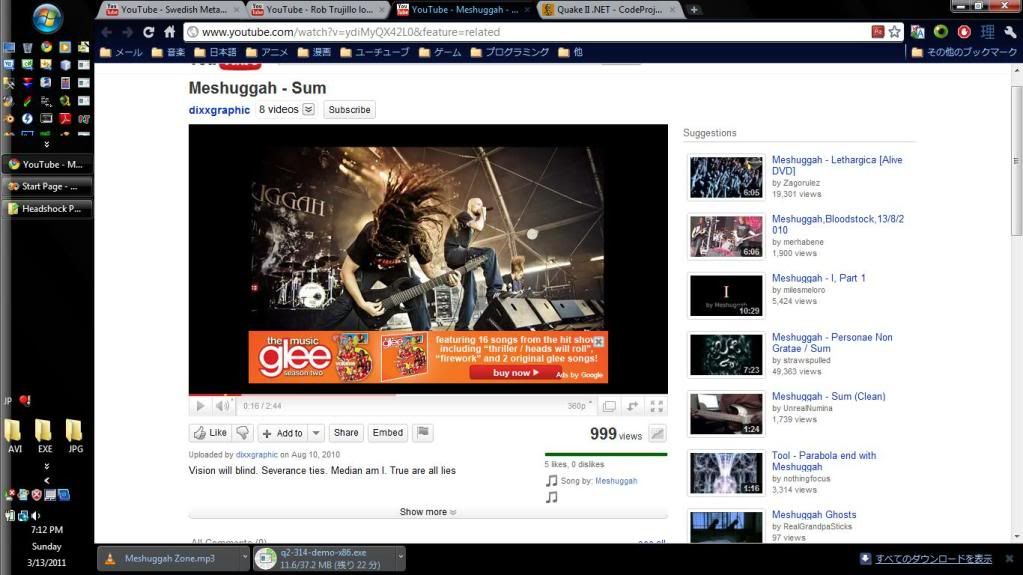Click the browser forward arrow
The width and height of the screenshot is (1023, 575).
point(128,32)
